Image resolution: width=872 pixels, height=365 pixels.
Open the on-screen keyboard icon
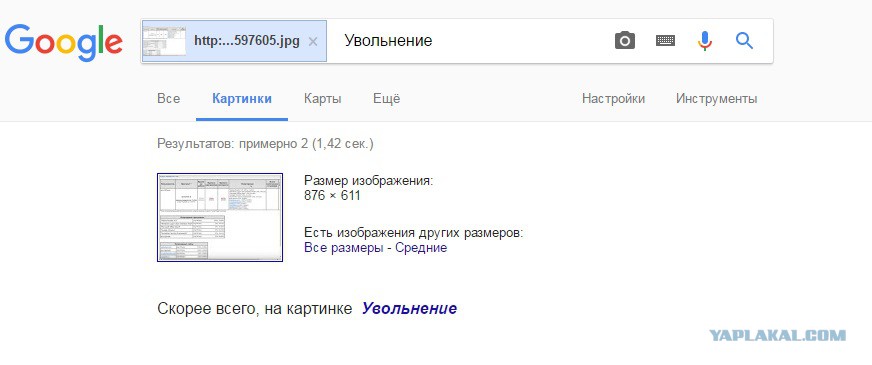click(x=665, y=41)
